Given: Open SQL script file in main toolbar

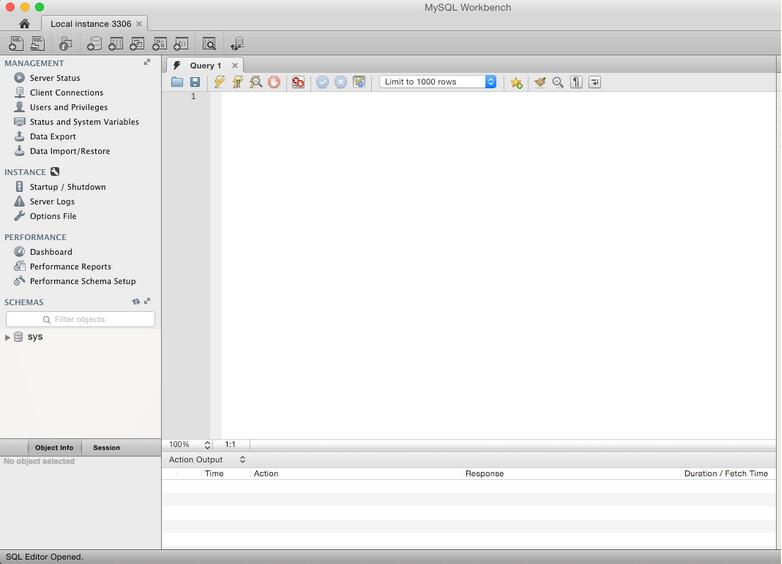Looking at the screenshot, I should [x=38, y=43].
